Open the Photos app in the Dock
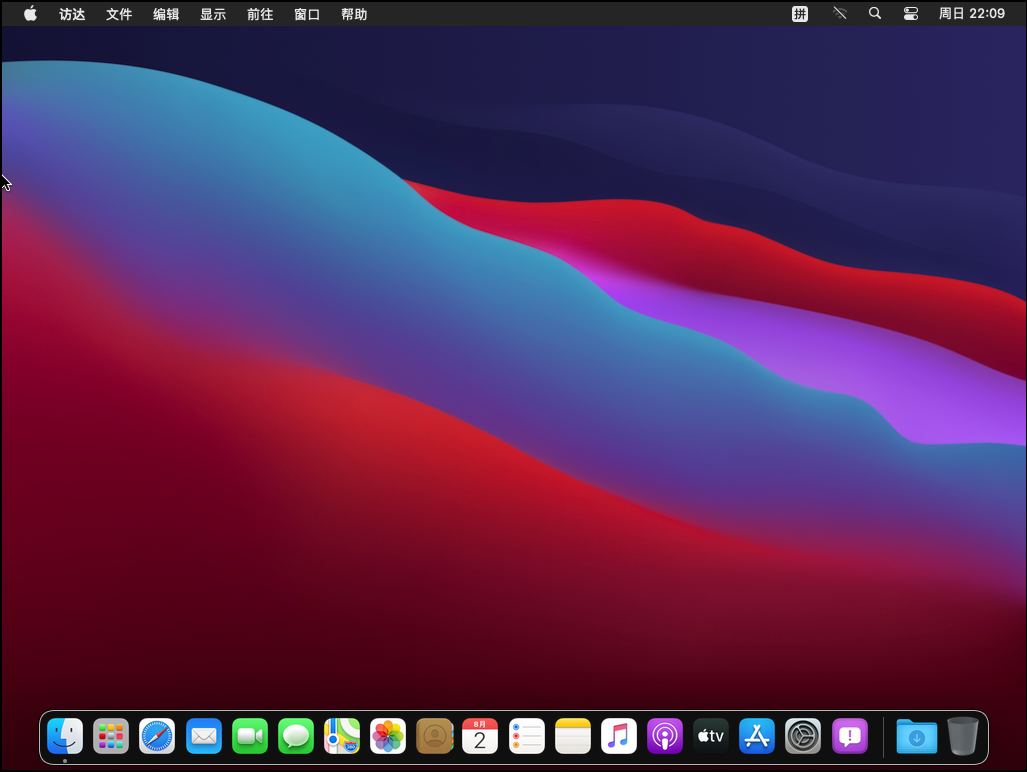The height and width of the screenshot is (772, 1027). point(388,736)
